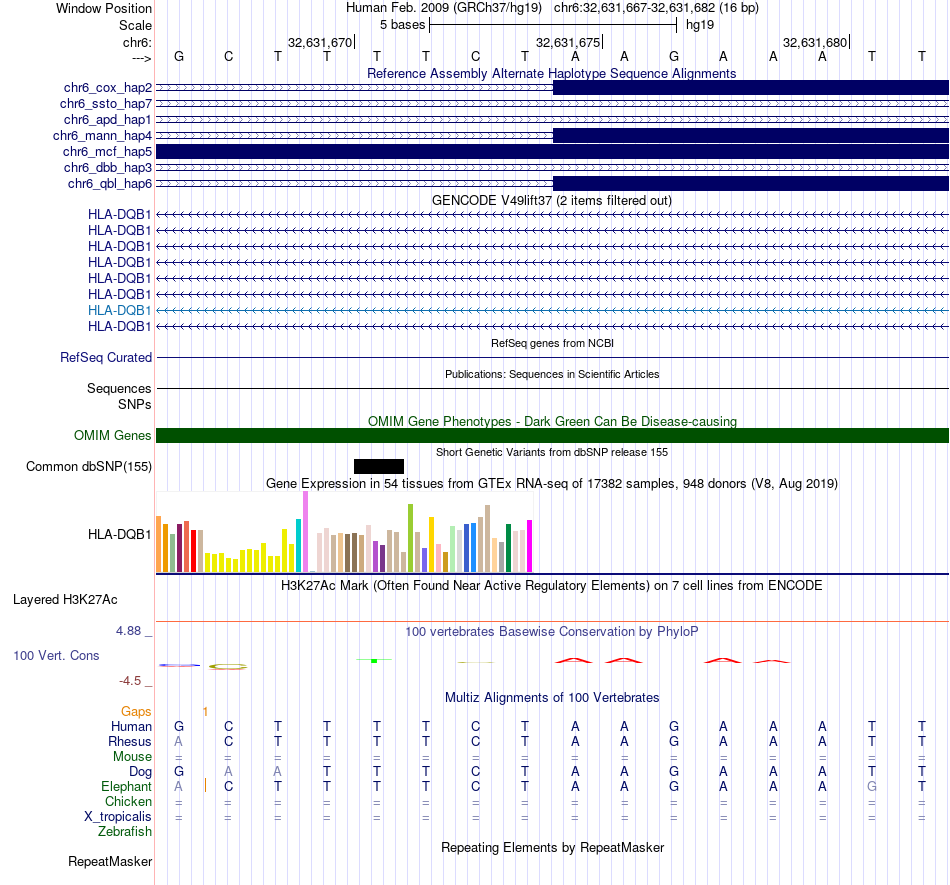Click the Layered H3K27Ac label

point(65,600)
